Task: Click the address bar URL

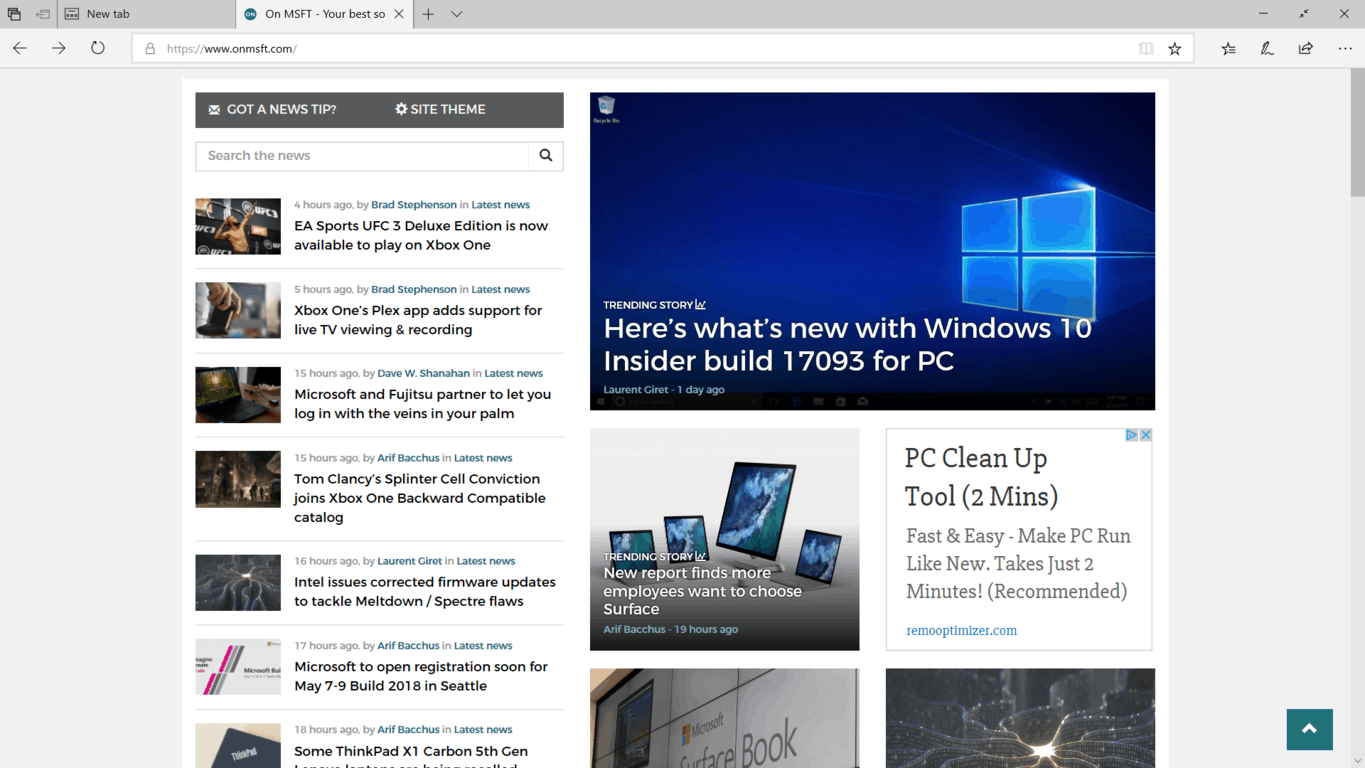Action: (232, 48)
